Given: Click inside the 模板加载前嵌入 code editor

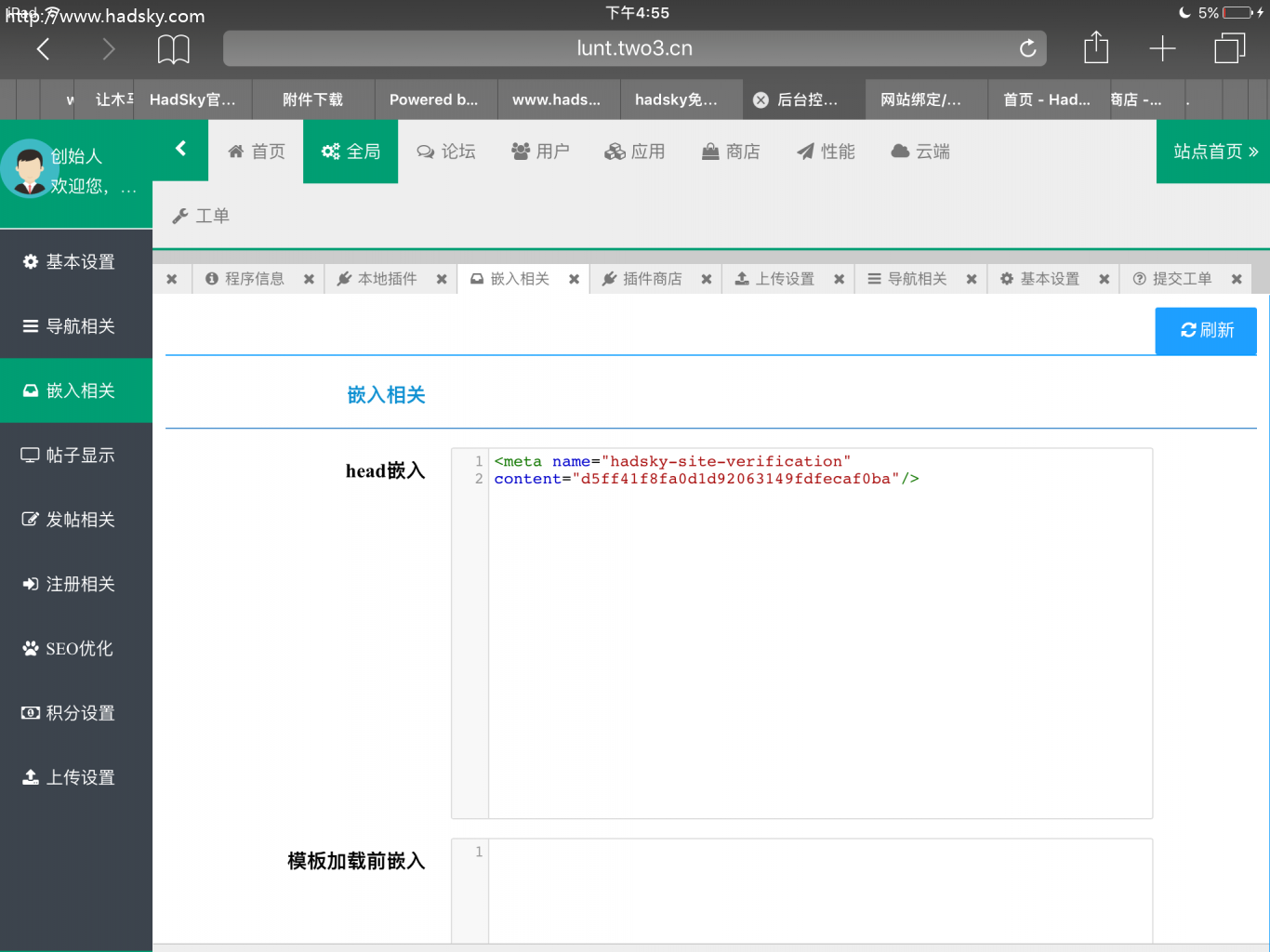Looking at the screenshot, I should pos(801,892).
